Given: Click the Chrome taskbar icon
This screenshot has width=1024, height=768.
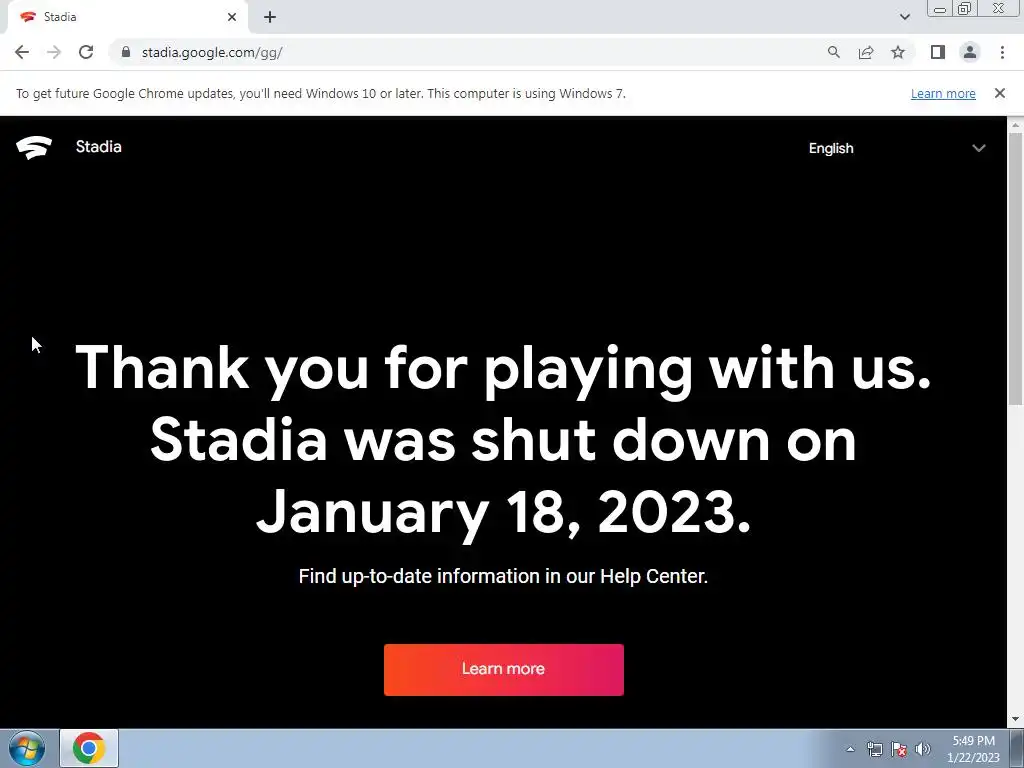Looking at the screenshot, I should coord(89,748).
